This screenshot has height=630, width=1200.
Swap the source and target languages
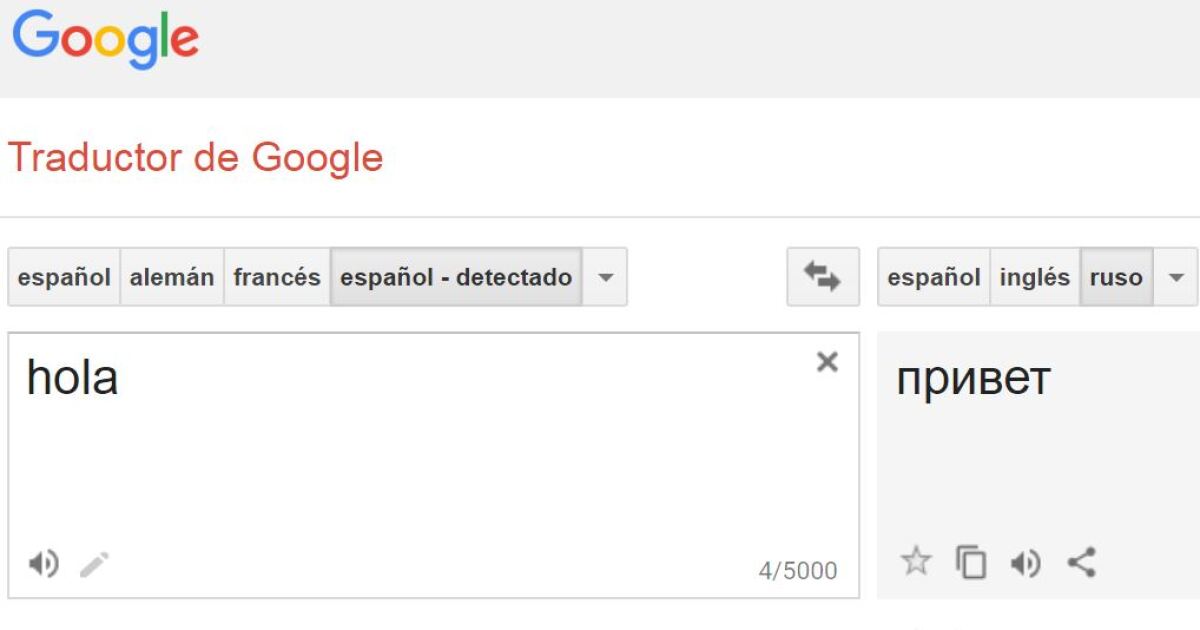[822, 277]
